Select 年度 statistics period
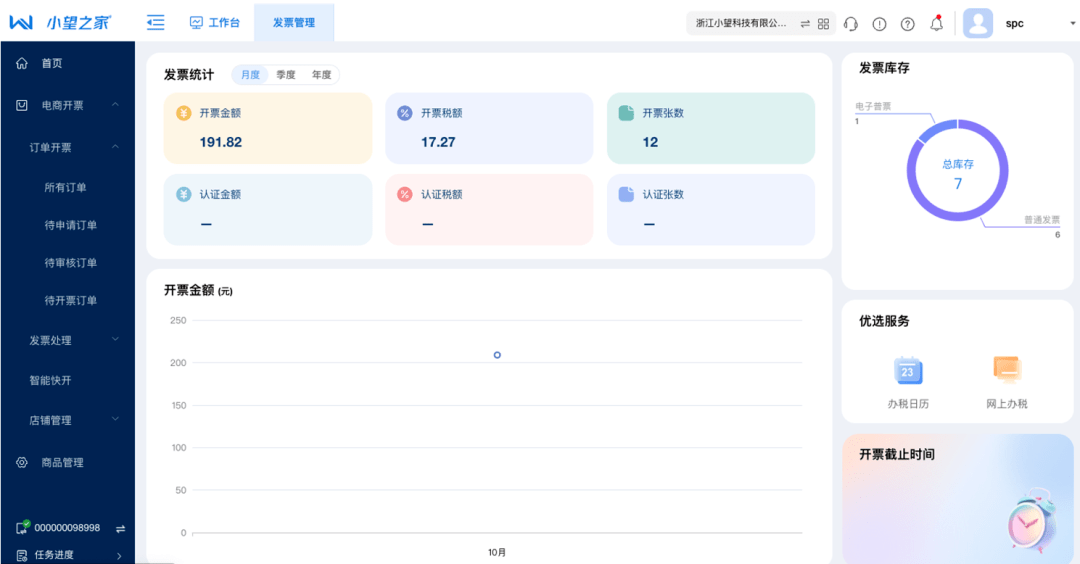Screen dimensions: 1080x564 [322, 74]
